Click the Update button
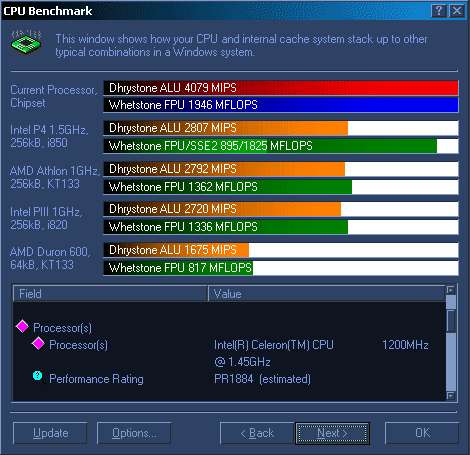 click(x=50, y=433)
